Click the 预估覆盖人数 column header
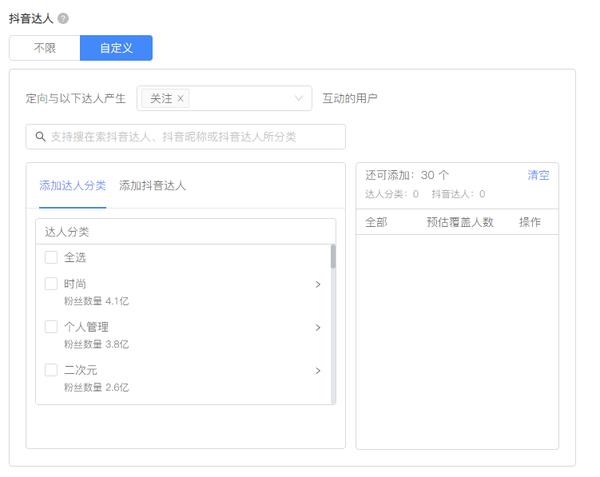 coord(460,222)
